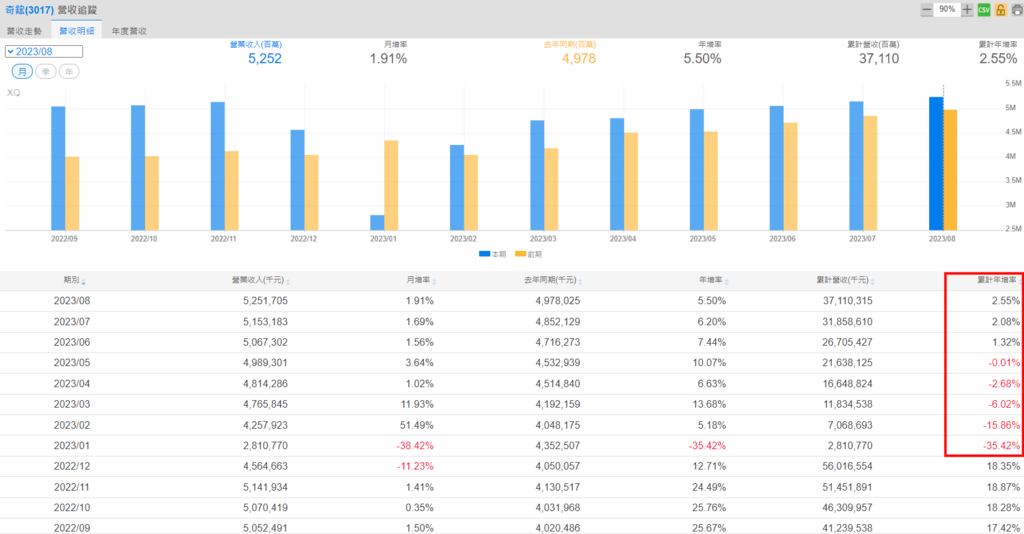Image resolution: width=1024 pixels, height=534 pixels.
Task: Click the highlighted 2023/08 blue chart bar
Action: click(x=936, y=164)
